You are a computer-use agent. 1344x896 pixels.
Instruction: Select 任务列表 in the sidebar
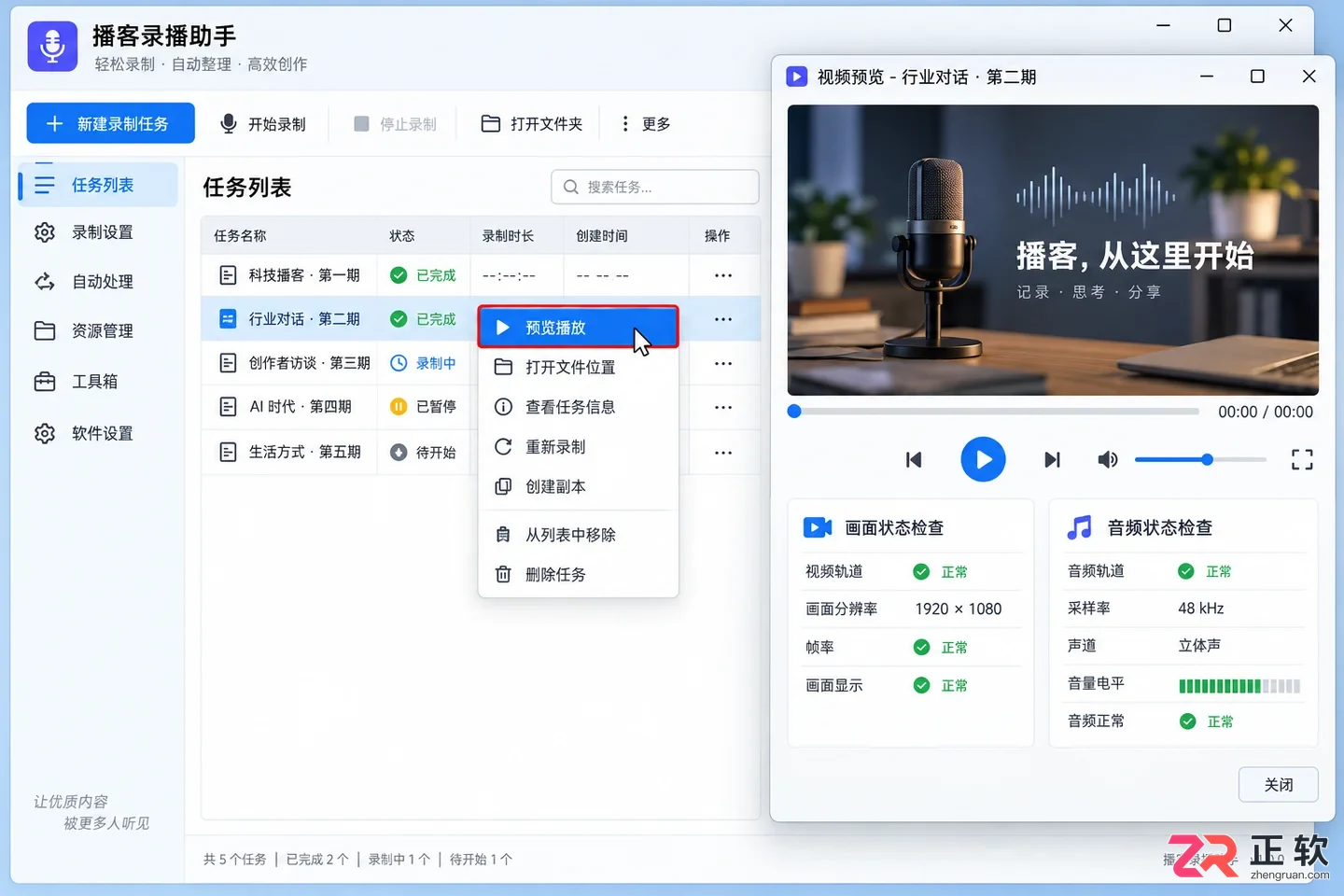[x=98, y=185]
